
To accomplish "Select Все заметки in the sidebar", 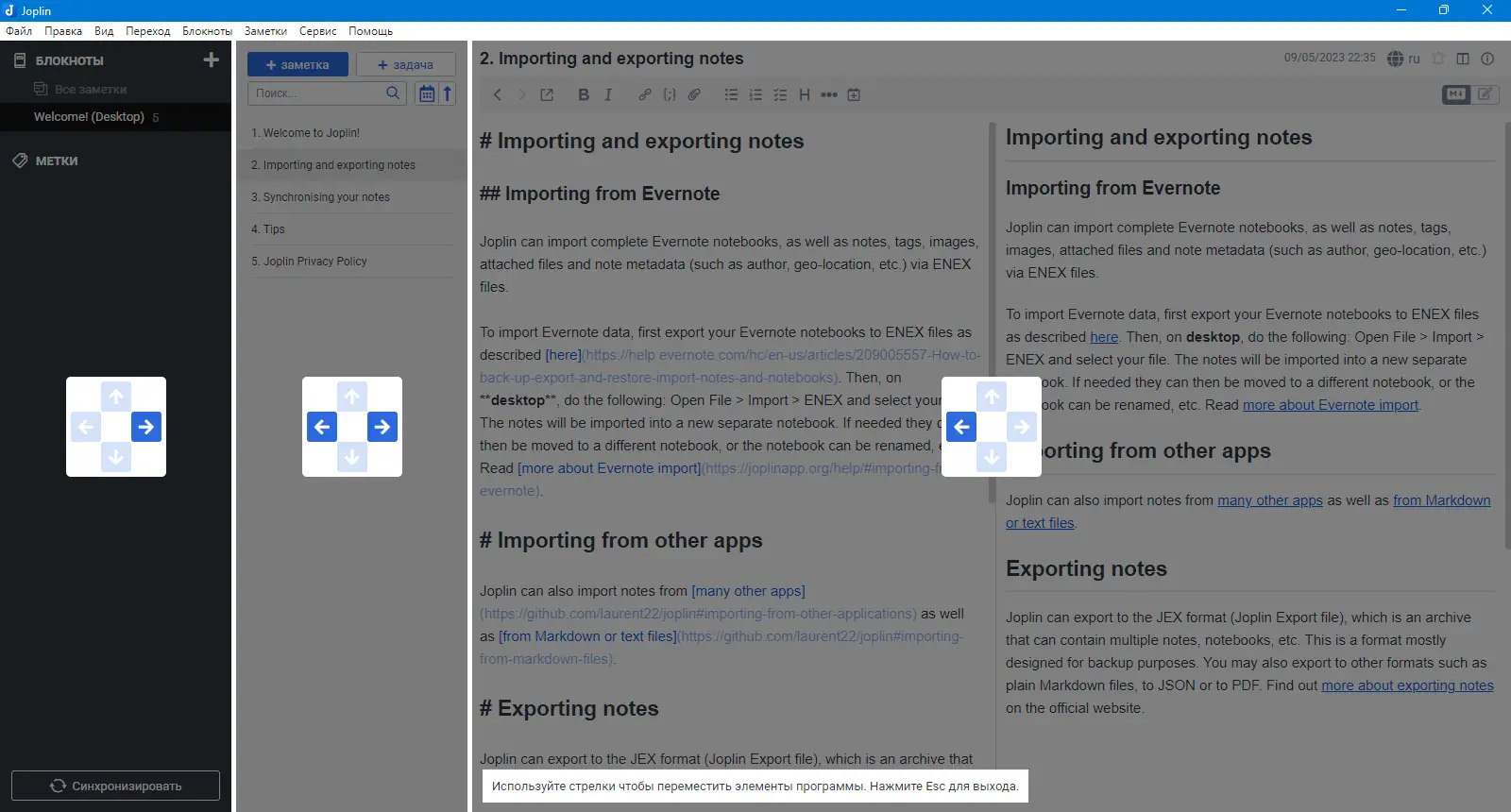I will tap(91, 89).
